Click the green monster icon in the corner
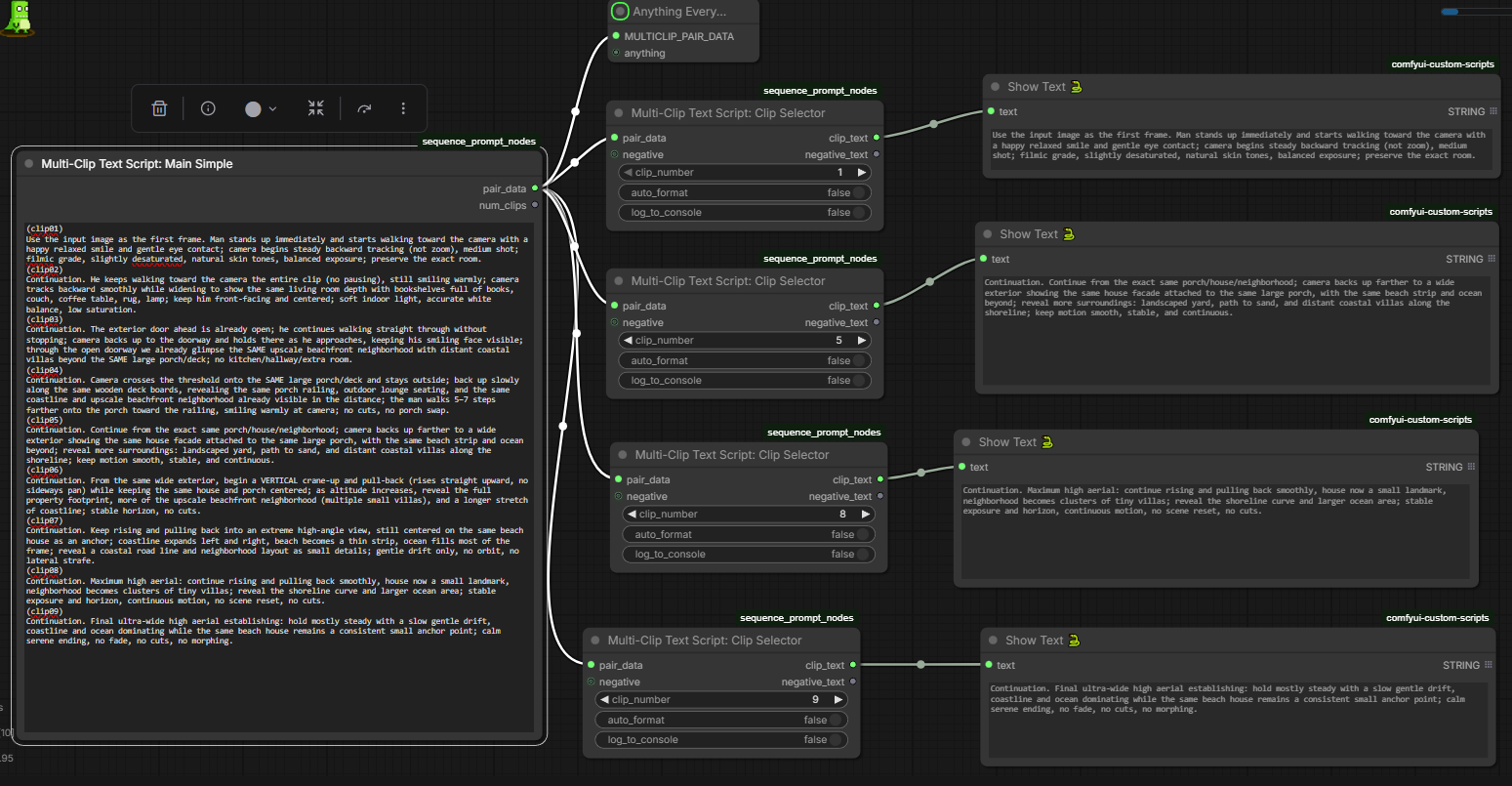This screenshot has height=786, width=1512. coord(18,18)
